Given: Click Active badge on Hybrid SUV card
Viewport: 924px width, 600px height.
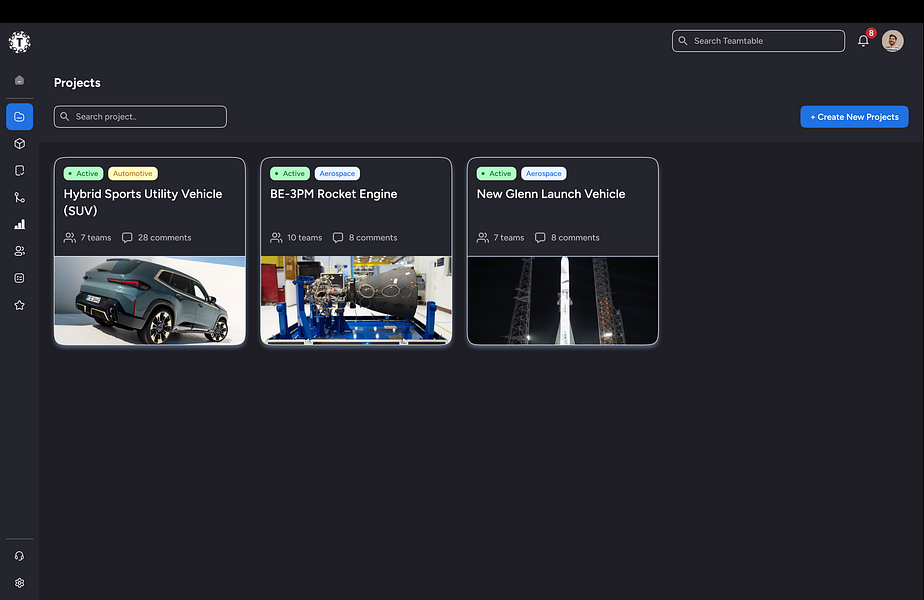Looking at the screenshot, I should [x=84, y=173].
